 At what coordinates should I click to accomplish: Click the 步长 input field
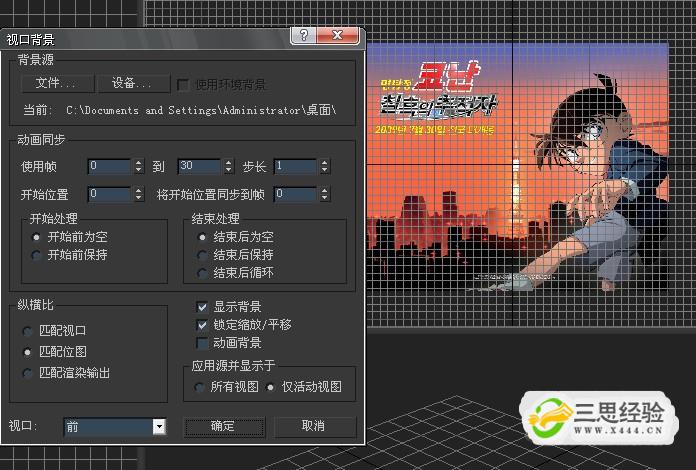(x=295, y=166)
